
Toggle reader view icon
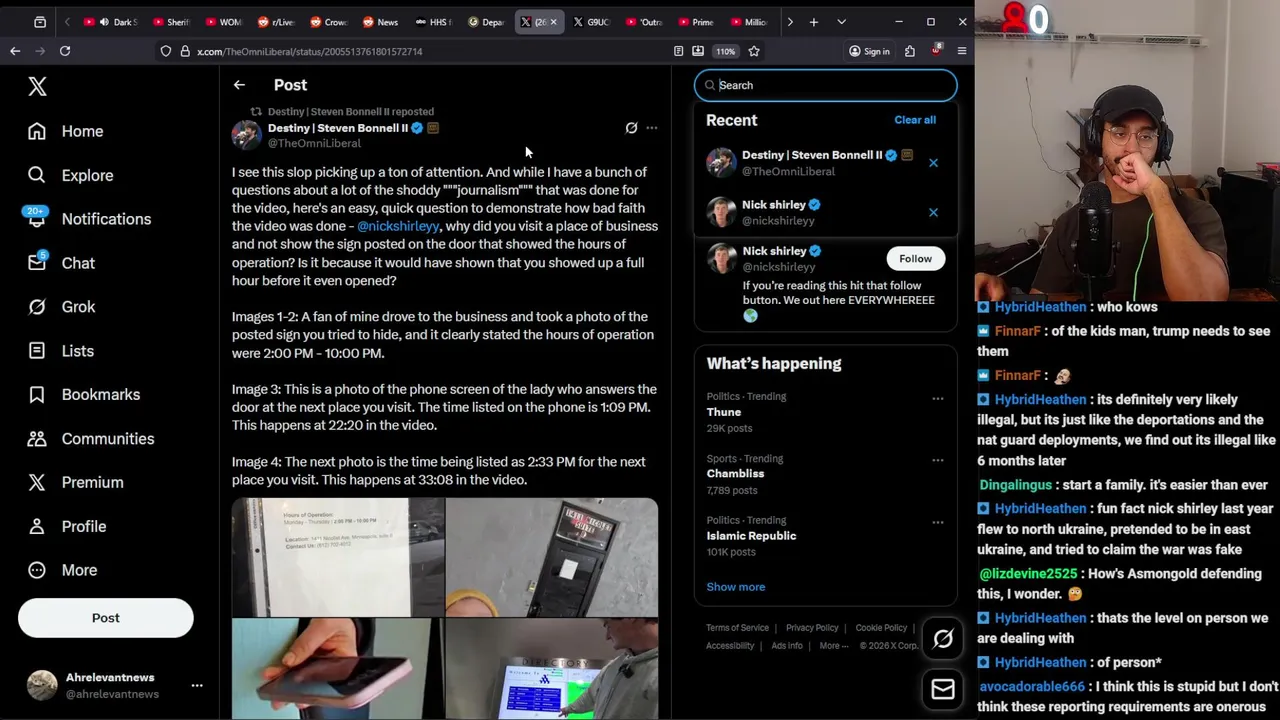[679, 51]
